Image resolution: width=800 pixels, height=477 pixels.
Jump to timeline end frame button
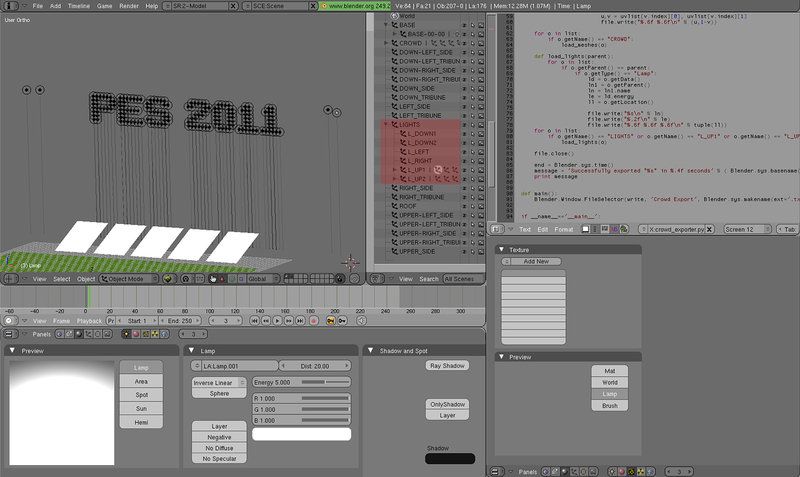pos(300,320)
